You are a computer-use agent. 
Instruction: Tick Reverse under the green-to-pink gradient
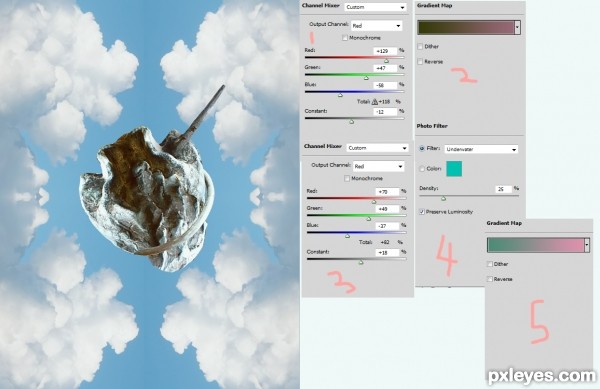coord(489,279)
